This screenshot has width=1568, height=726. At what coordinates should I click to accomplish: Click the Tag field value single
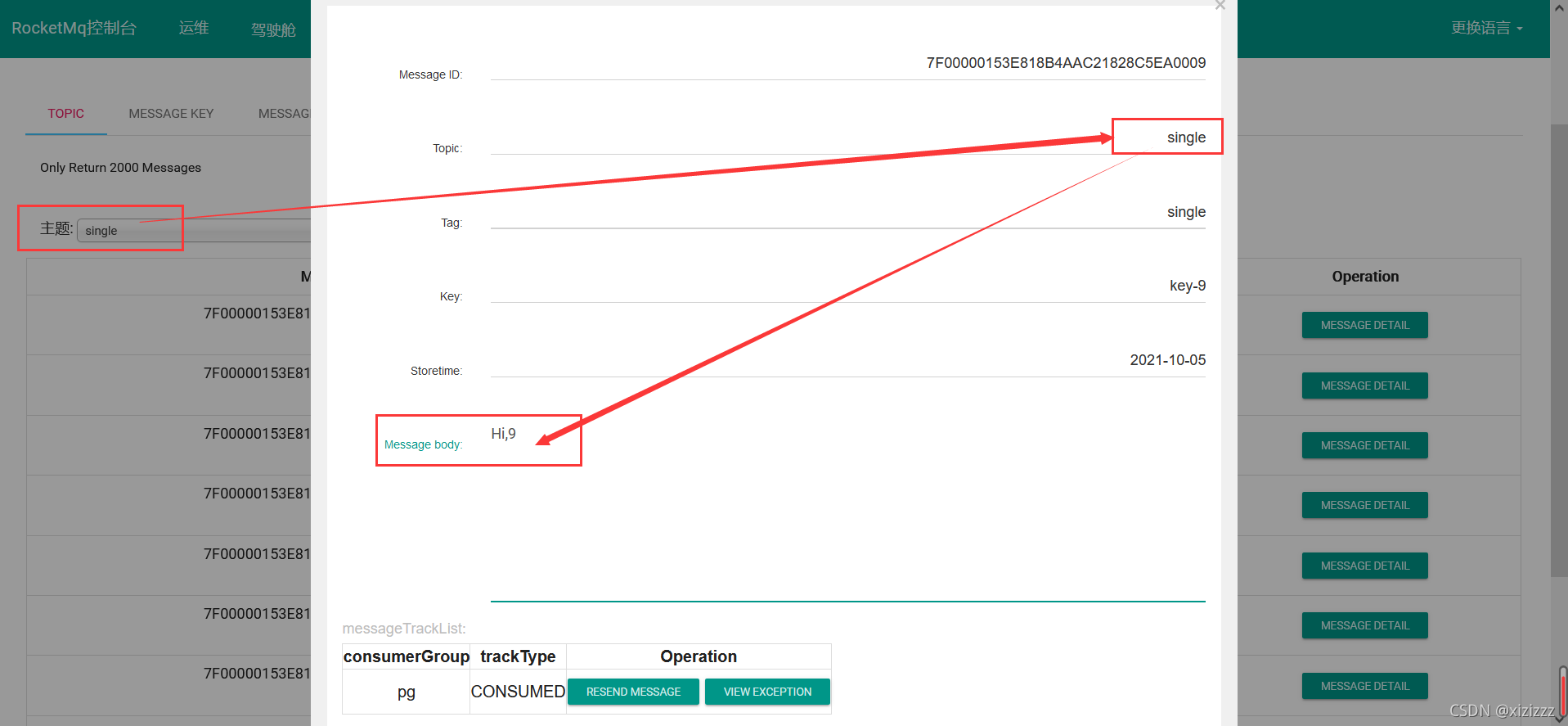(x=1186, y=212)
